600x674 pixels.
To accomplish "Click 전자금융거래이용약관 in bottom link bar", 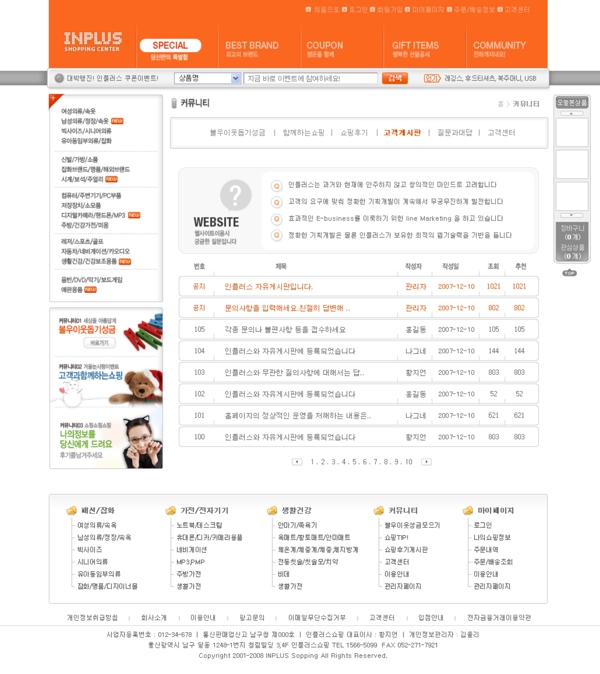I will pos(499,617).
